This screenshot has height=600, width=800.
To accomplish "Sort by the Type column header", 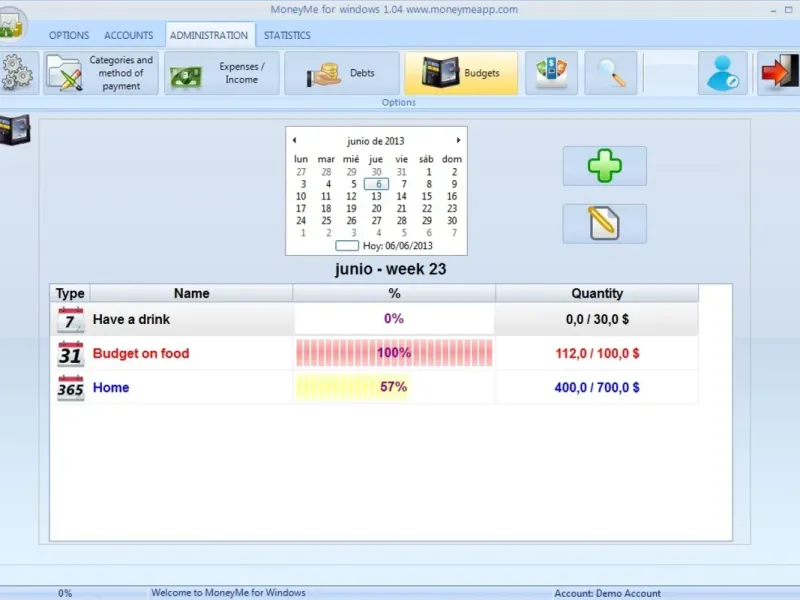I will [x=70, y=293].
